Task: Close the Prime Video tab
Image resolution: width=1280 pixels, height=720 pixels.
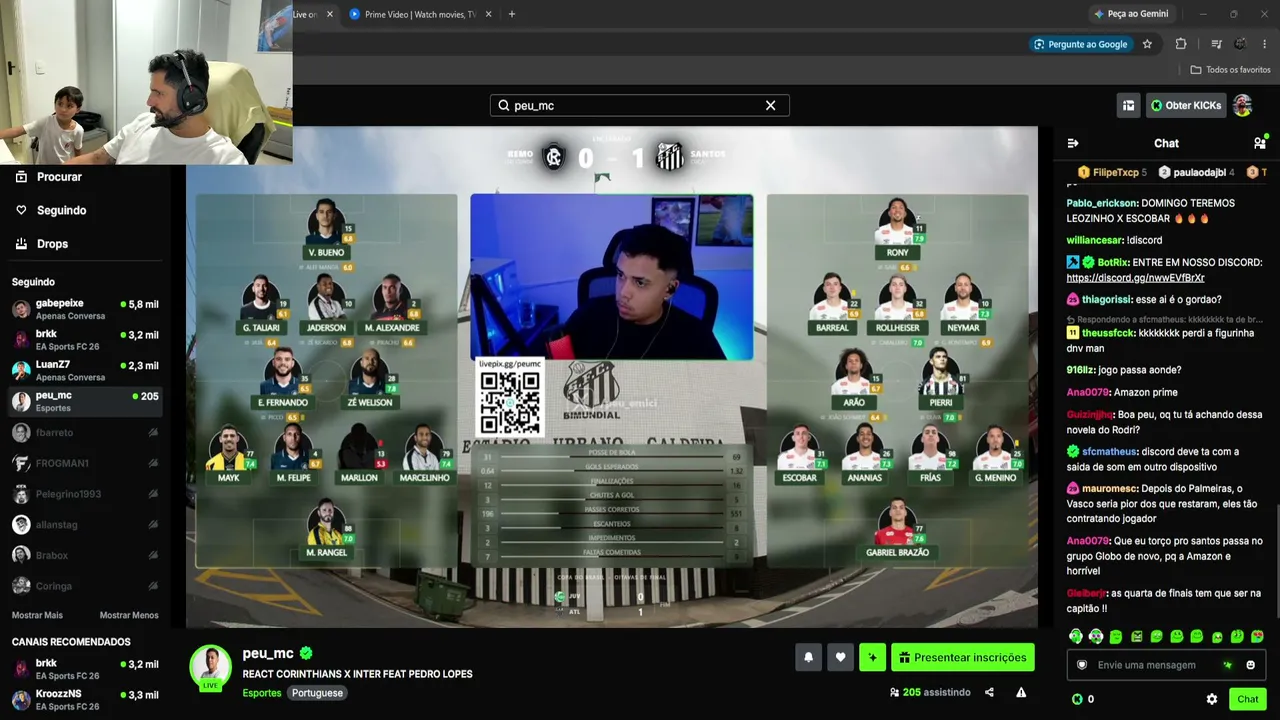Action: (488, 14)
